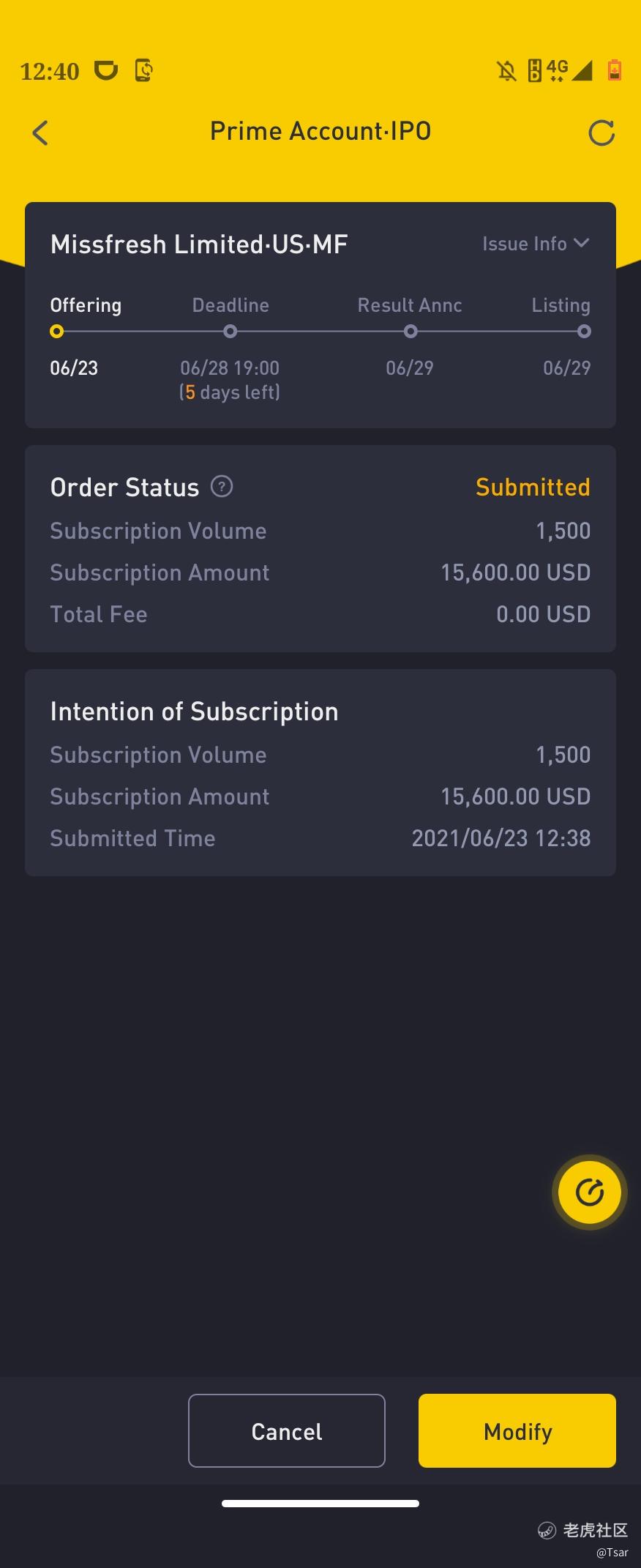Tap the battery status icon

tap(614, 70)
